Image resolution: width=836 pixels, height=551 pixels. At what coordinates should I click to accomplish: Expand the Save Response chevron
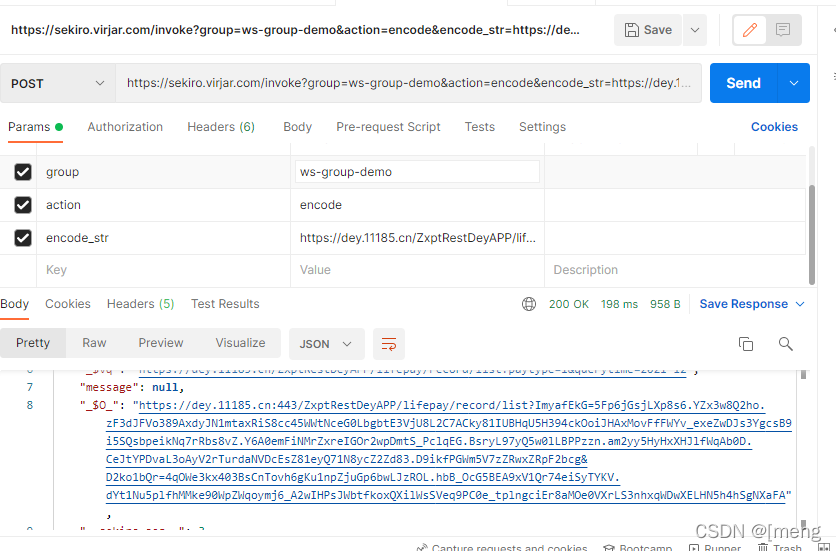(x=800, y=304)
